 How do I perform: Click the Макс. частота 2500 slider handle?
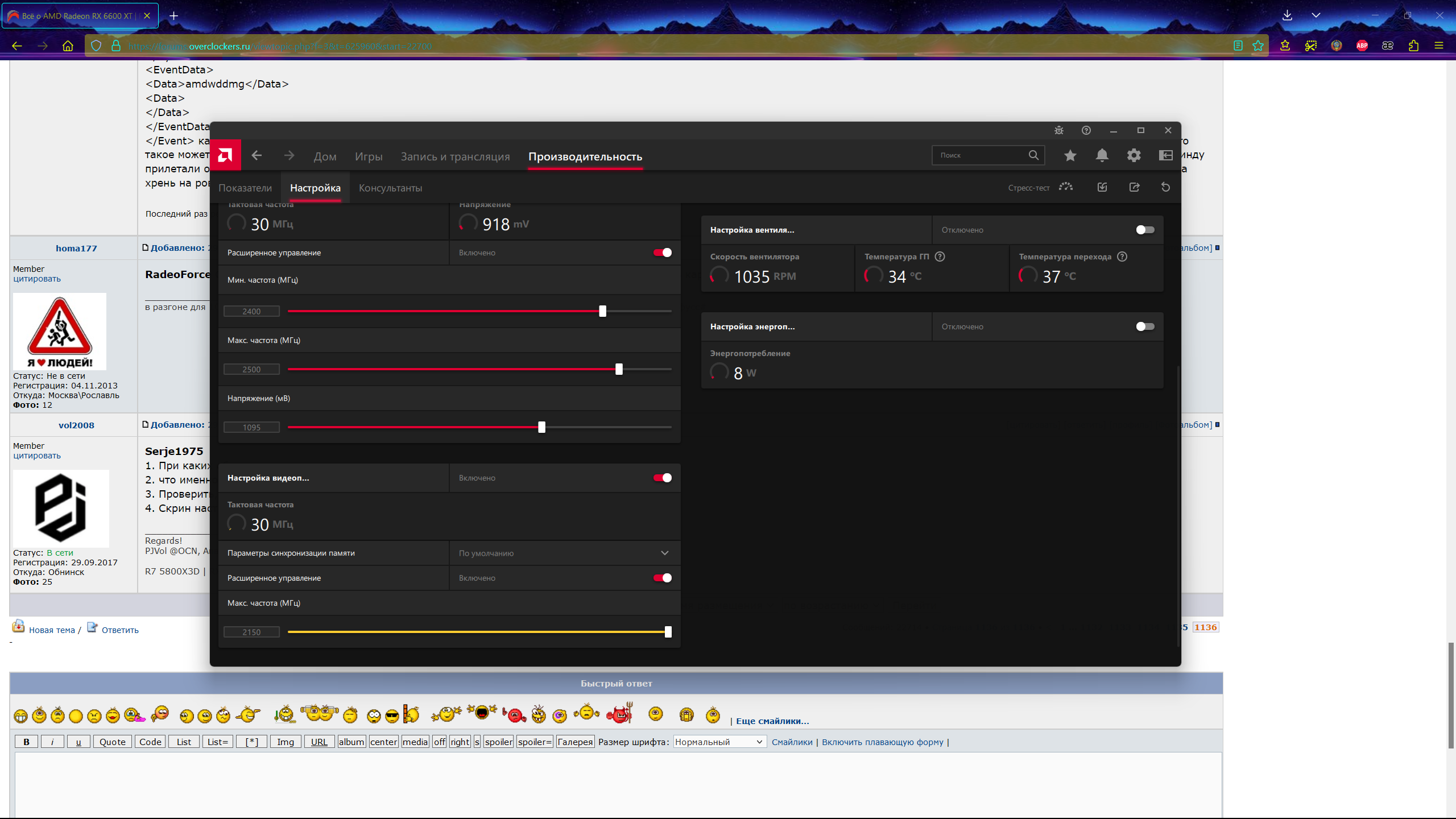click(619, 369)
